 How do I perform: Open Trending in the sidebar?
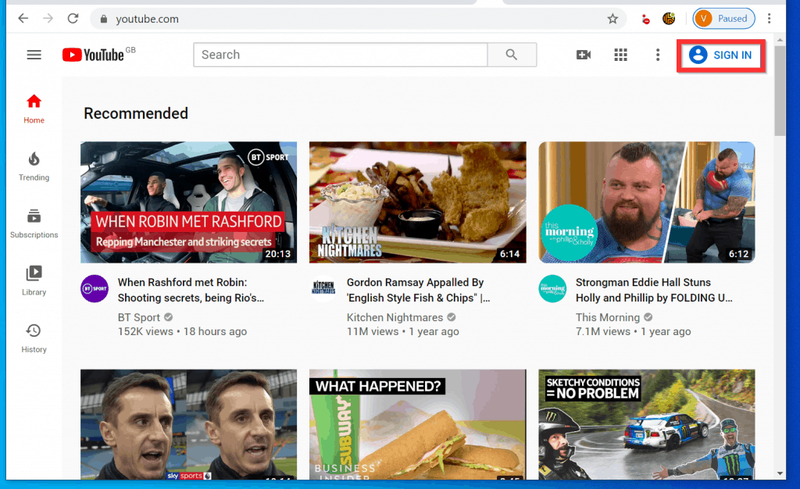coord(34,166)
